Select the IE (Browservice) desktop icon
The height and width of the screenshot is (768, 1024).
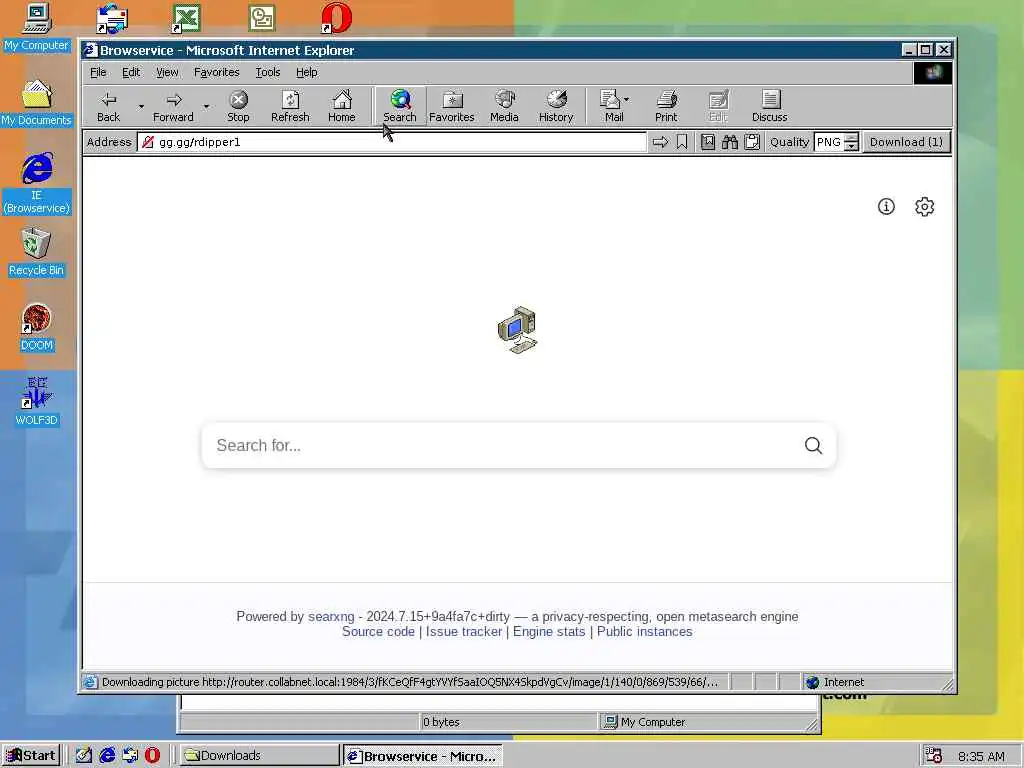[37, 183]
